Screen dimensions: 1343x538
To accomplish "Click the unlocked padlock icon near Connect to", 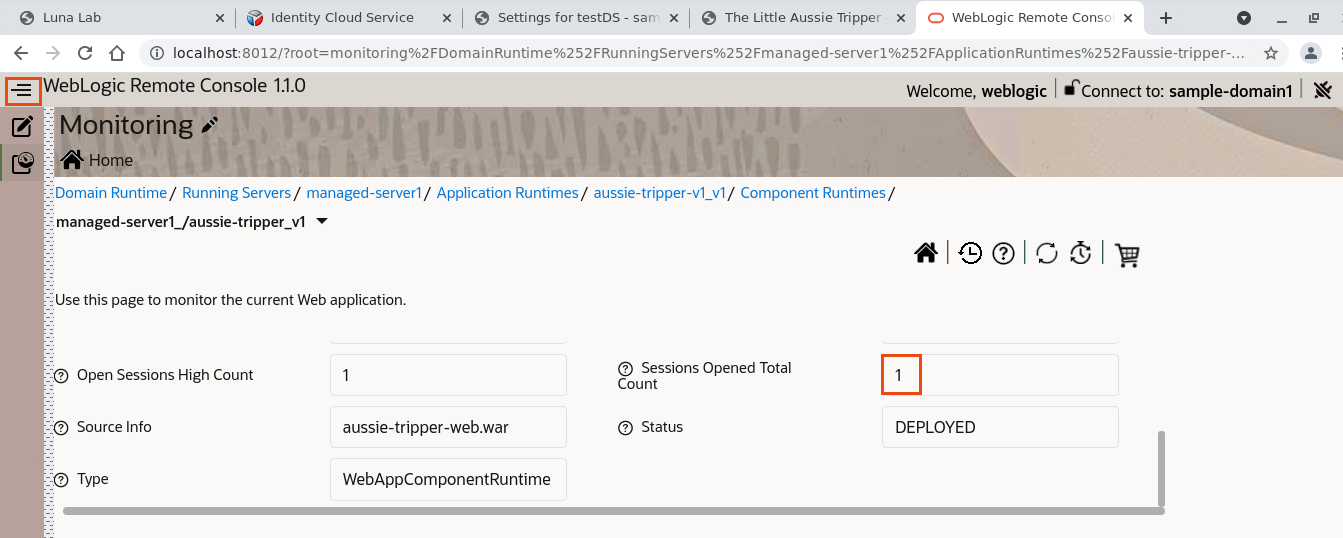I will click(1071, 88).
